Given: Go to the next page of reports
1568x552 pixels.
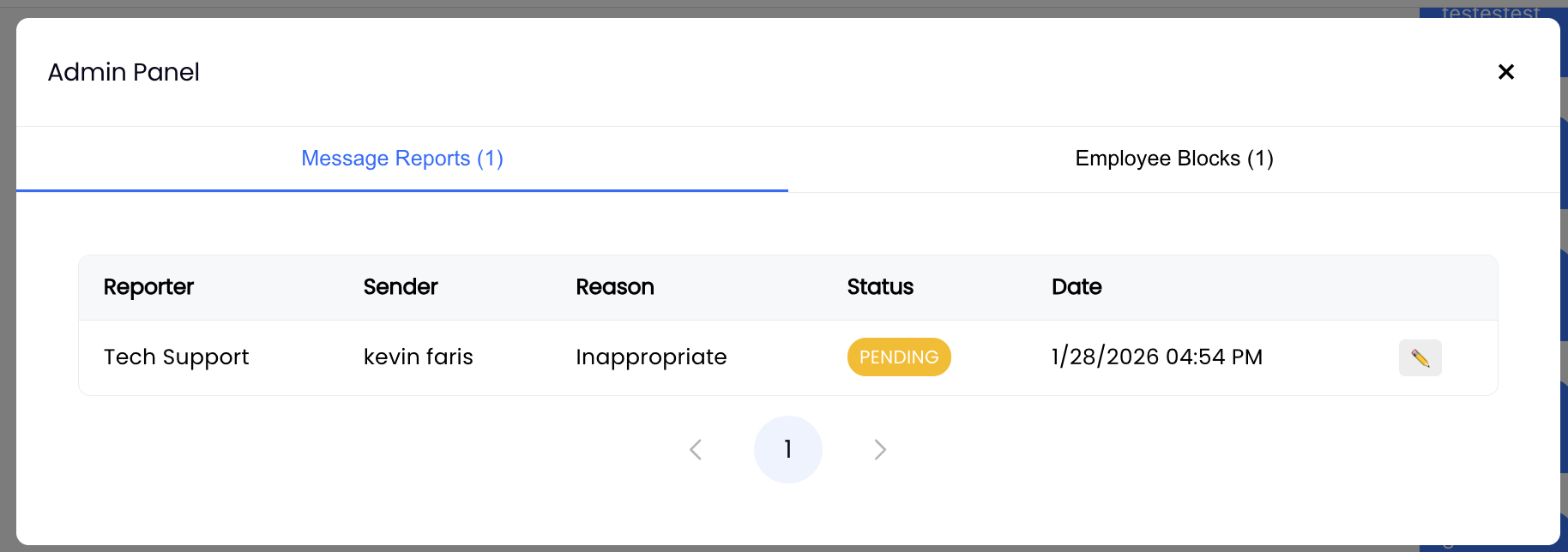Looking at the screenshot, I should pos(879,449).
